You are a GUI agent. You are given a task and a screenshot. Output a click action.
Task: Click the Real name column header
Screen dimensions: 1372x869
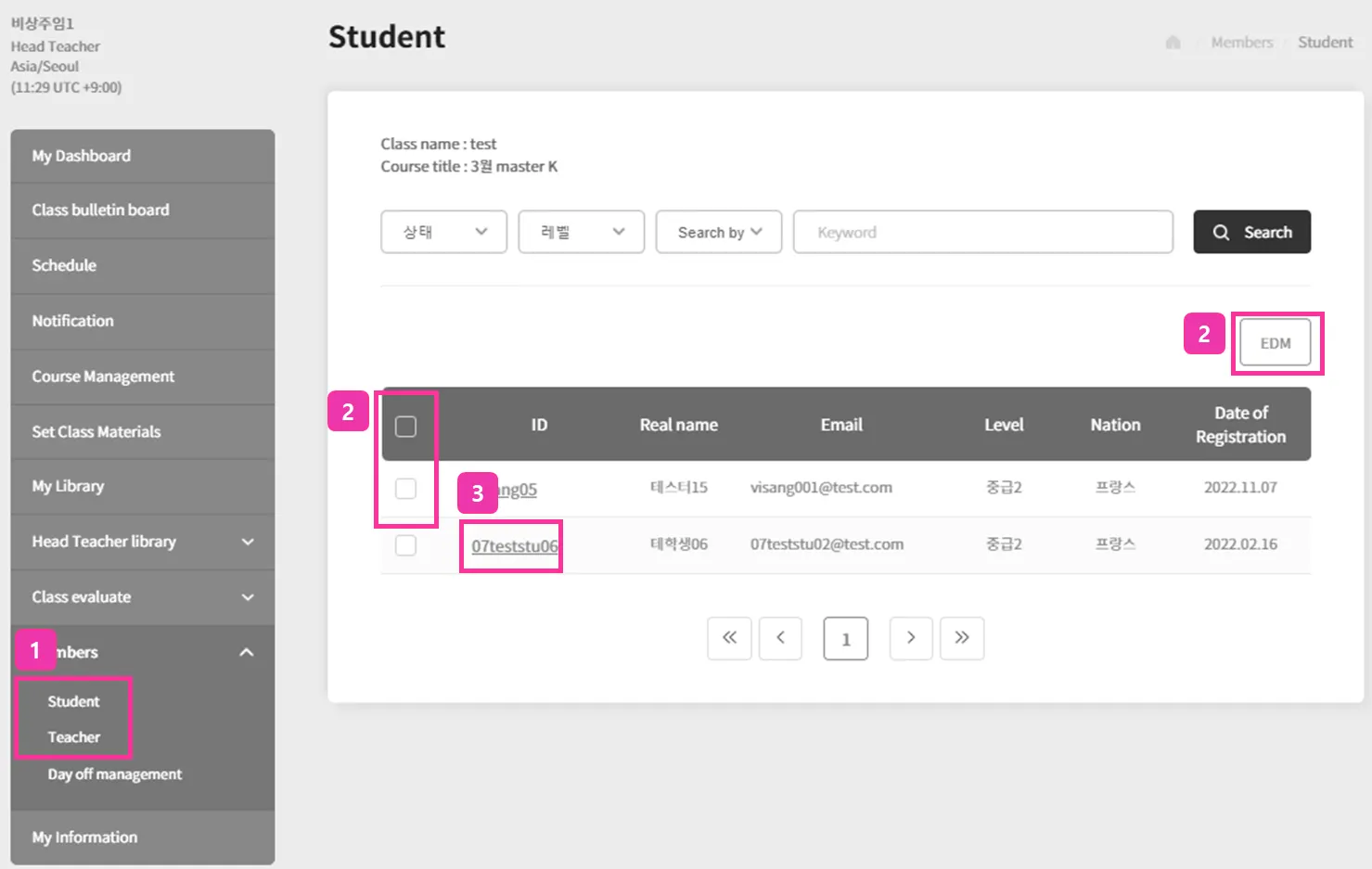(679, 425)
